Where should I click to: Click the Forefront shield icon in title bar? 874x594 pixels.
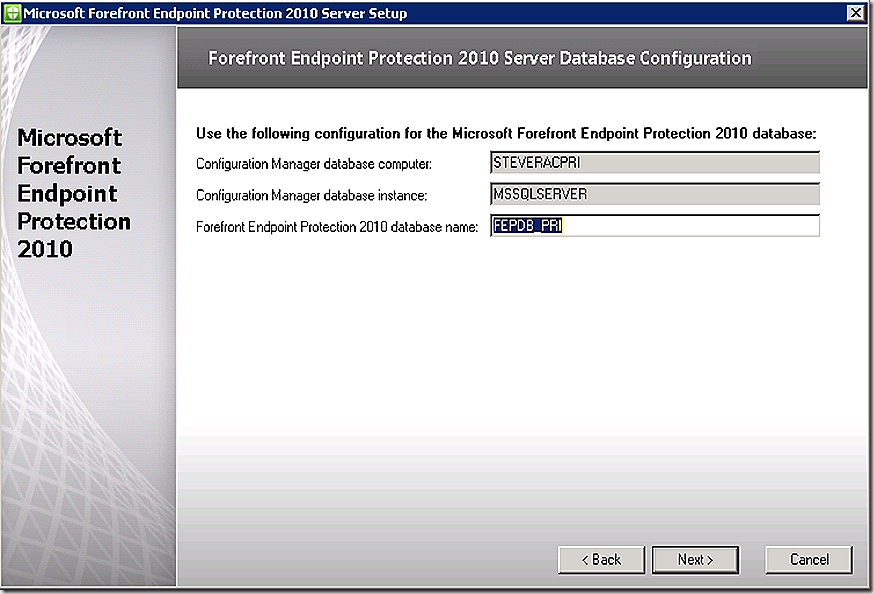tap(12, 13)
